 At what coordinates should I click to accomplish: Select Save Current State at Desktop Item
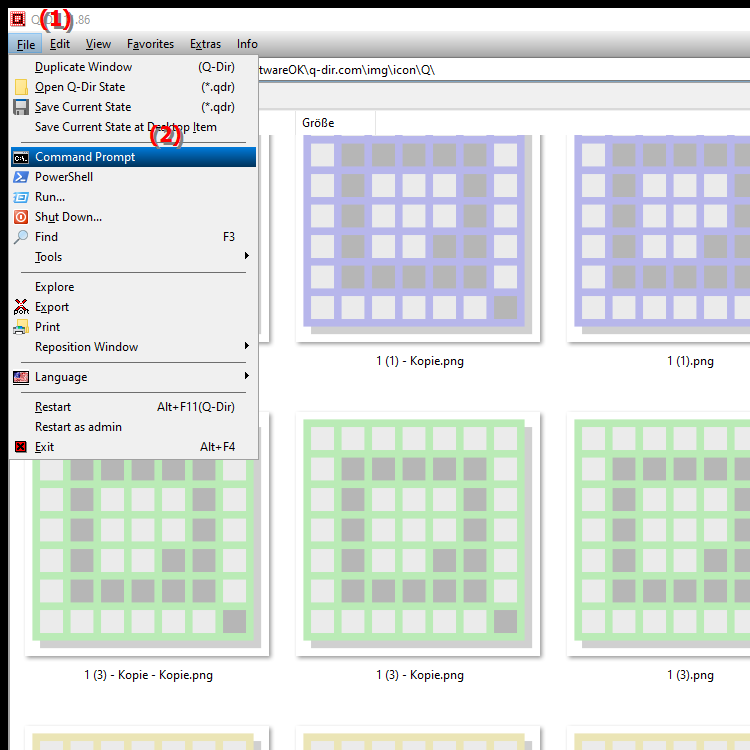133,127
